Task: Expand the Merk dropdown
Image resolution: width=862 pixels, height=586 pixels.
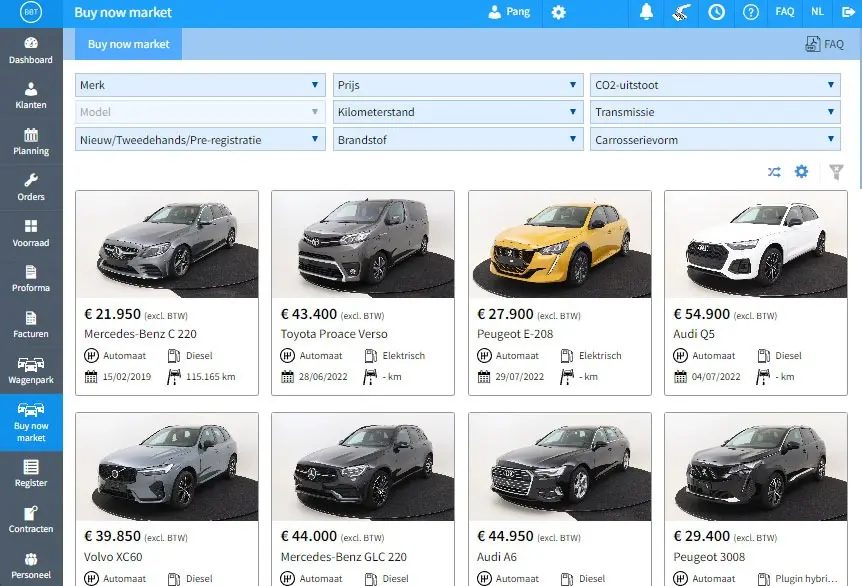Action: tap(200, 85)
